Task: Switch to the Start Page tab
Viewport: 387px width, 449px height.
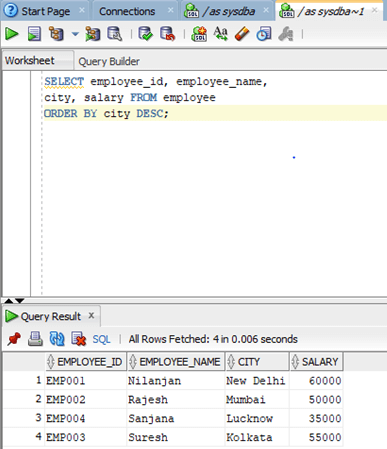Action: 46,11
